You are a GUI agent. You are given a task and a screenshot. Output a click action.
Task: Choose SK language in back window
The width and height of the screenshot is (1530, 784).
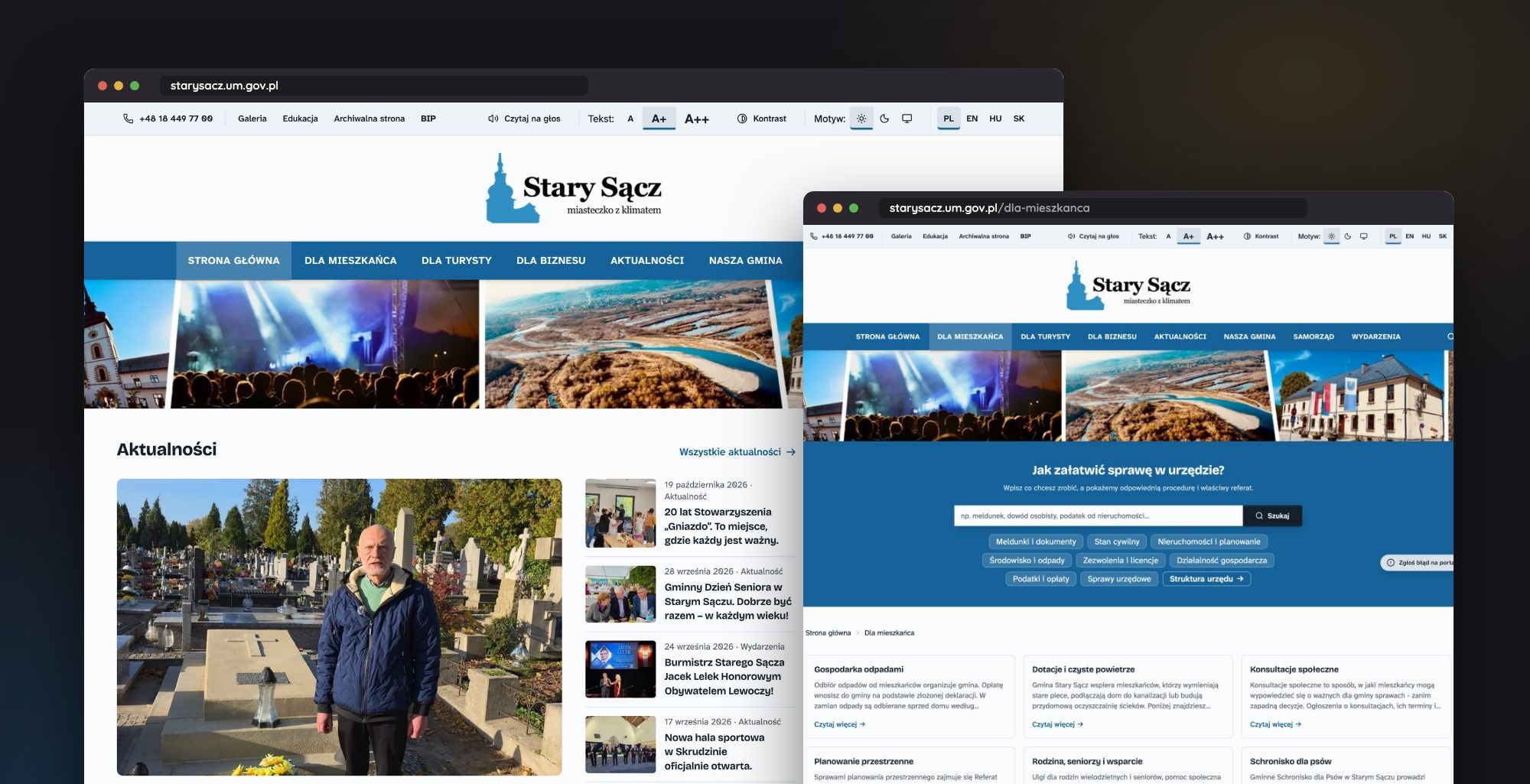click(x=1019, y=119)
